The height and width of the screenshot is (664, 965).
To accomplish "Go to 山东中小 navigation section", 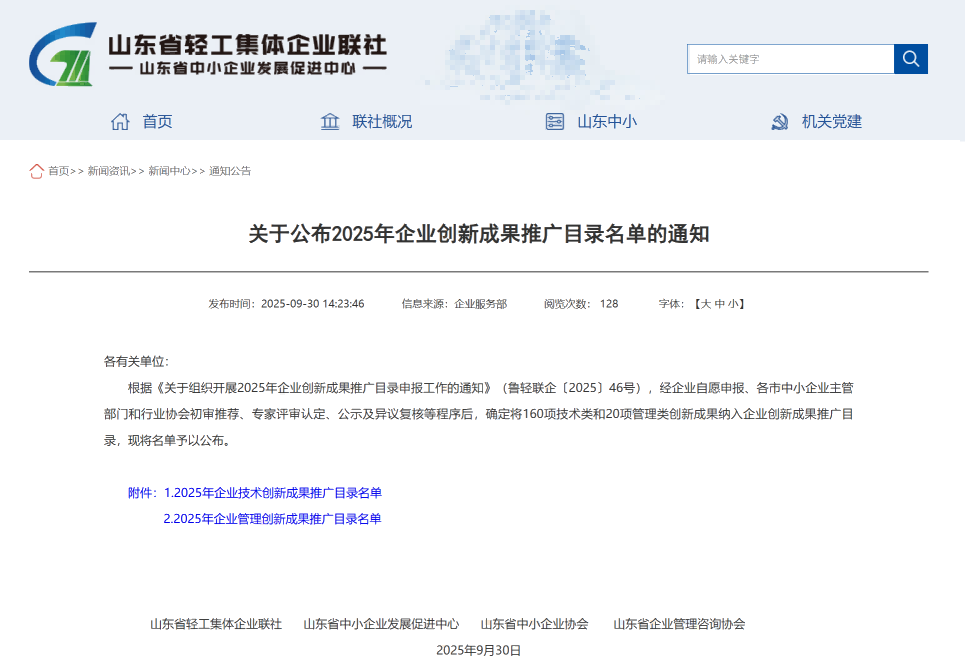I will (x=607, y=122).
